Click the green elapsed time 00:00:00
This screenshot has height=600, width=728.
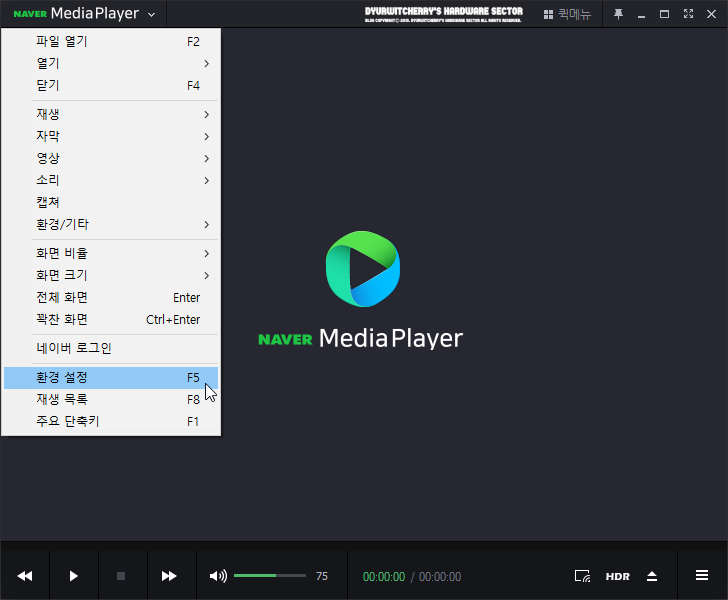click(384, 577)
